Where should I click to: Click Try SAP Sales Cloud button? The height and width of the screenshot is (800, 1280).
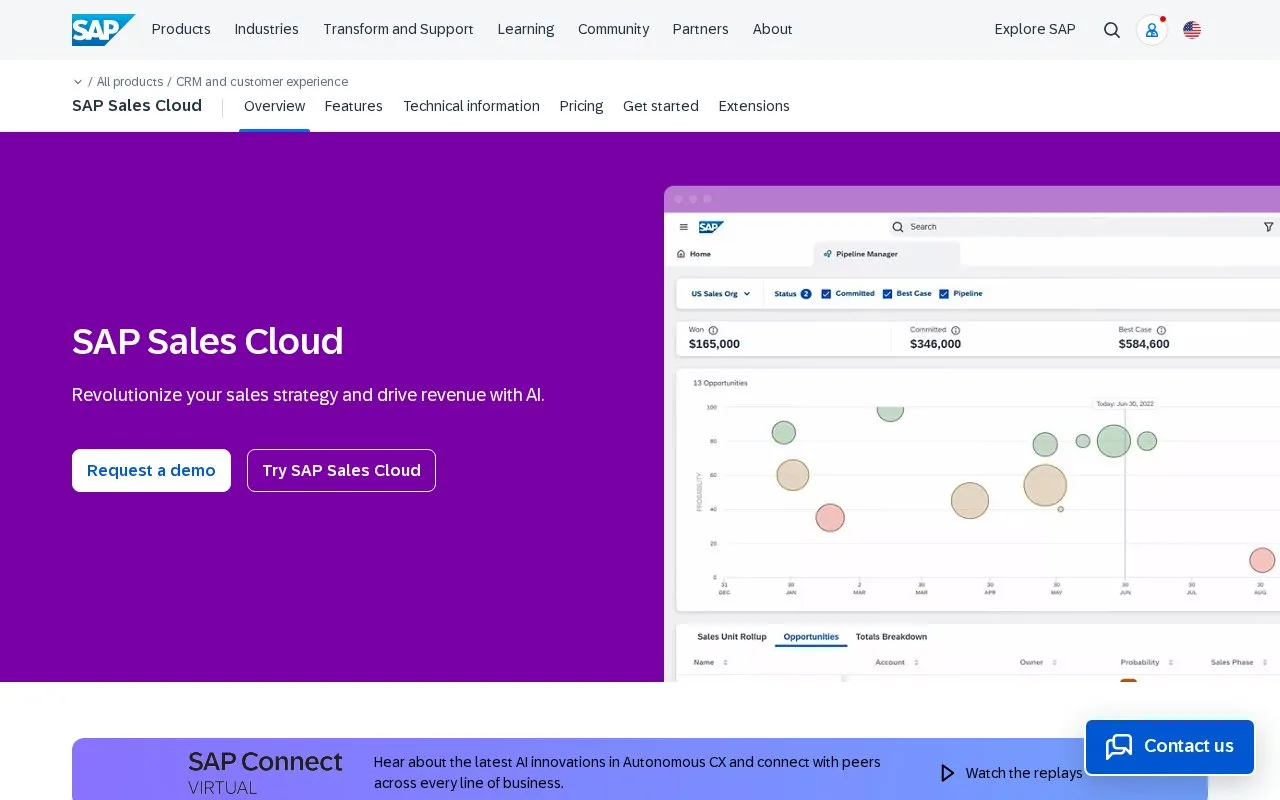(341, 470)
